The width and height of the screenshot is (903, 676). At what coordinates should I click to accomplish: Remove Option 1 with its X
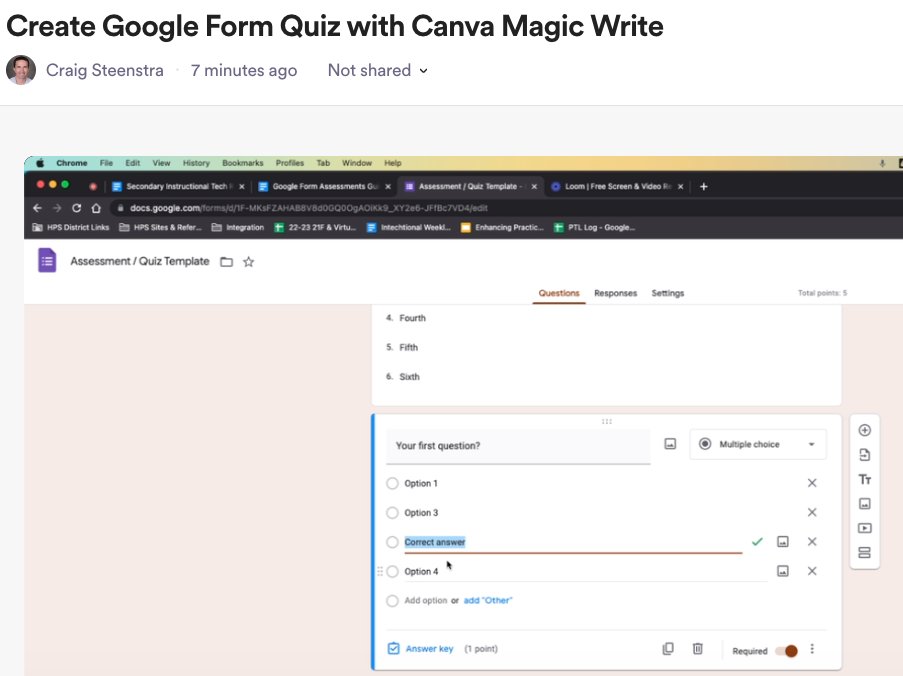(812, 483)
